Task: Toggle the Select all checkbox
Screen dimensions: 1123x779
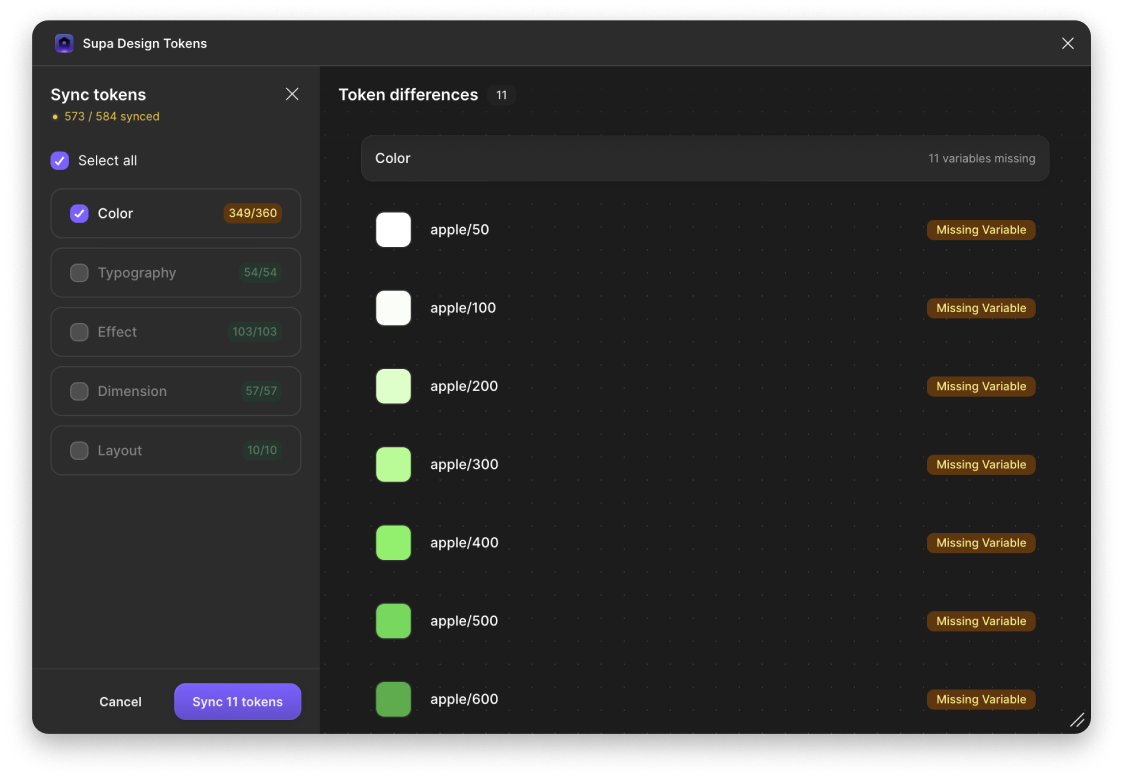Action: pos(60,161)
